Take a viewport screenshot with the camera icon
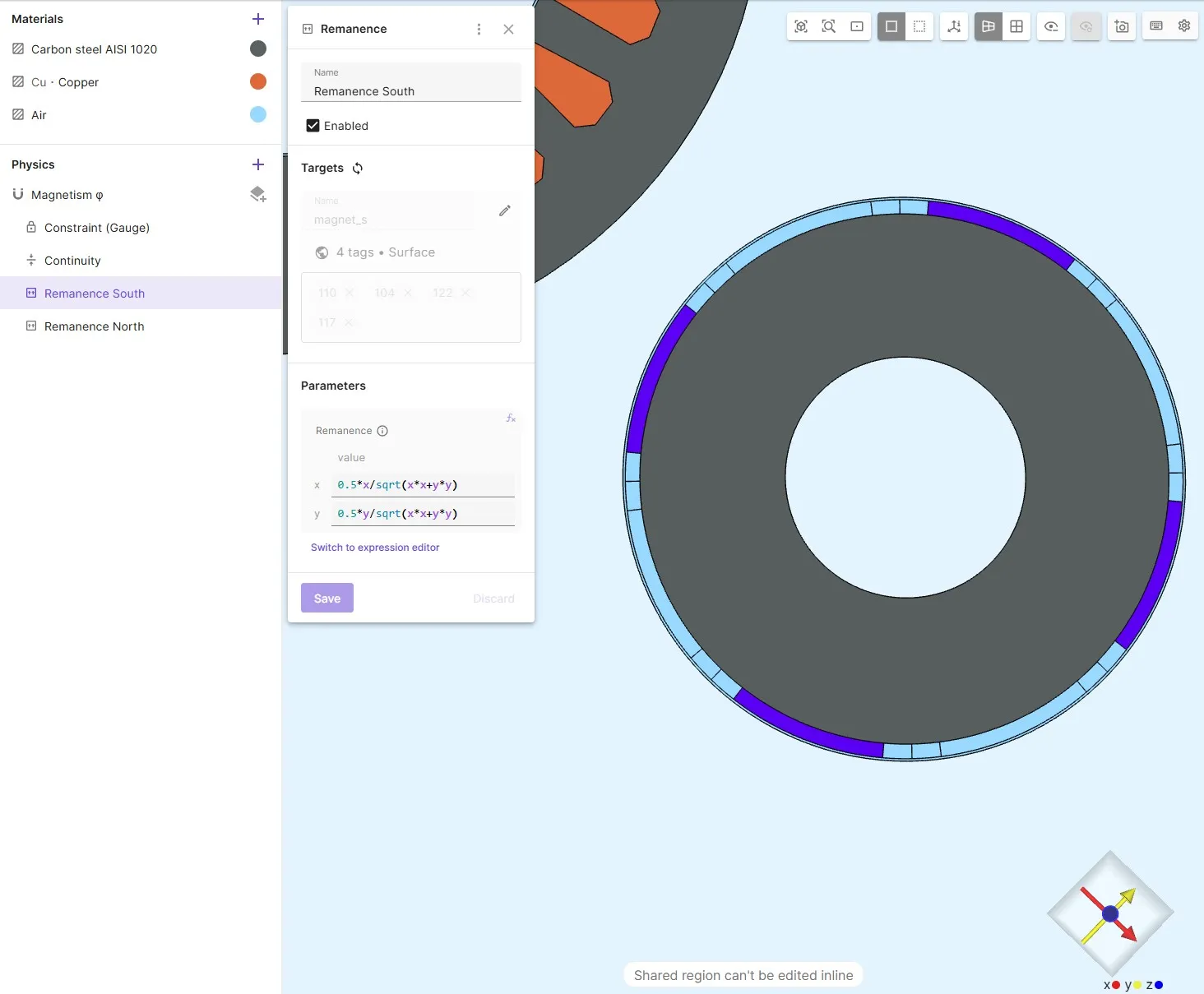The width and height of the screenshot is (1204, 994). pyautogui.click(x=1122, y=26)
